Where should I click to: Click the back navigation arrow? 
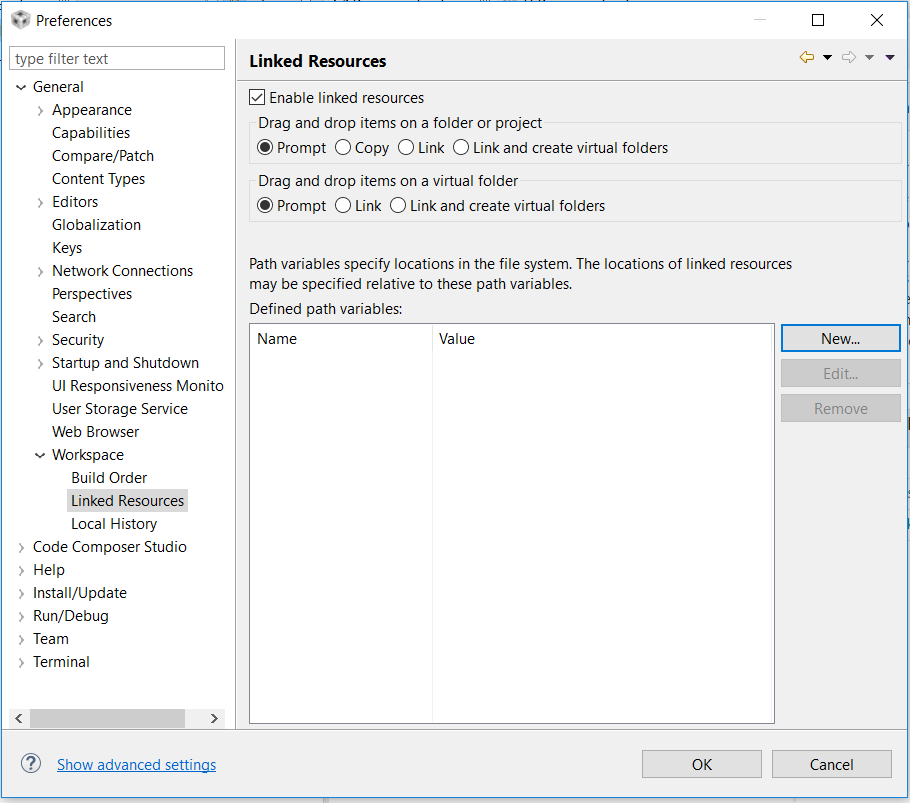pyautogui.click(x=806, y=56)
